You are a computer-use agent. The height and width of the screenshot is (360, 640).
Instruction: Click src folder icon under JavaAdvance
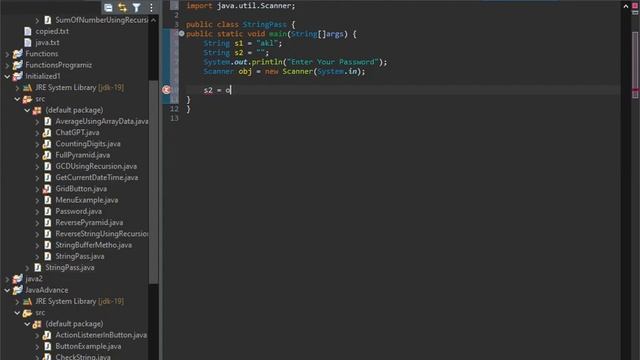(x=27, y=313)
